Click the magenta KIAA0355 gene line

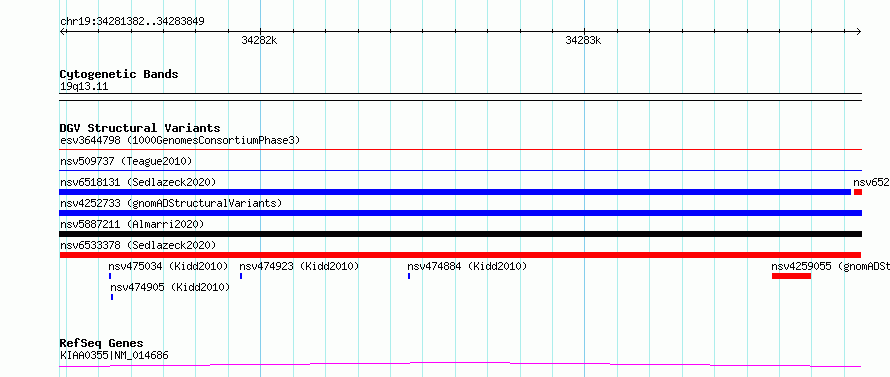tap(460, 365)
